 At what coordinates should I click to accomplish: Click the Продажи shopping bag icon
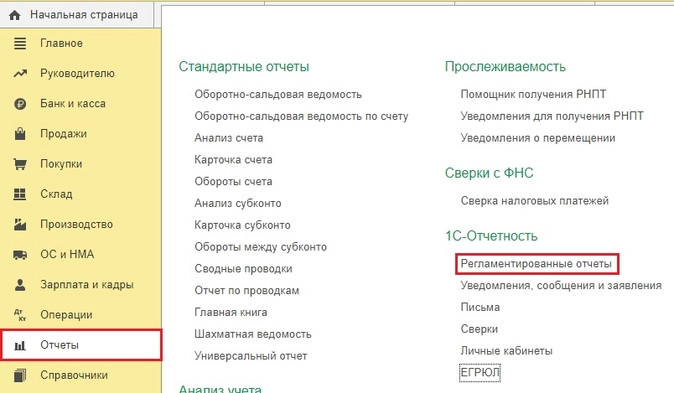[20, 134]
